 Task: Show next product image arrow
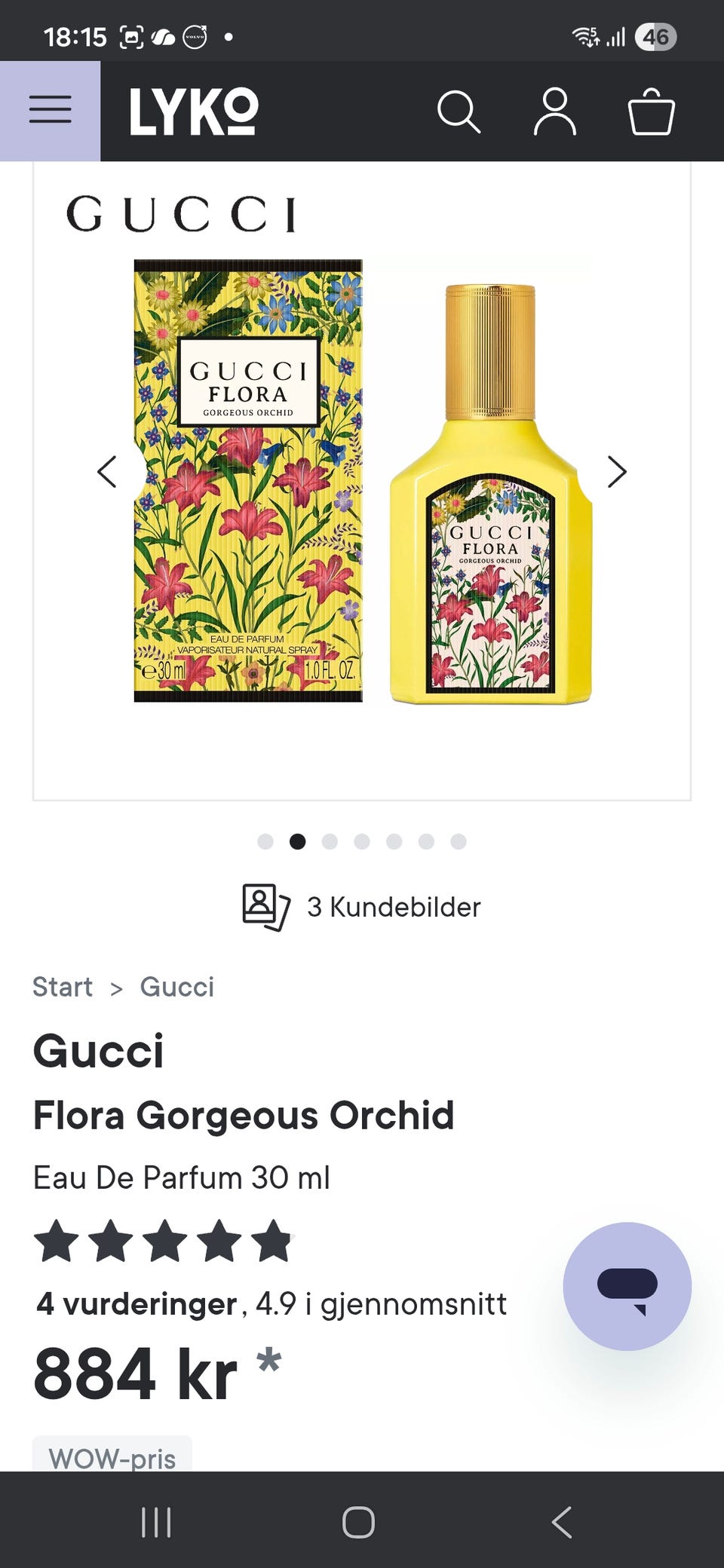click(617, 472)
